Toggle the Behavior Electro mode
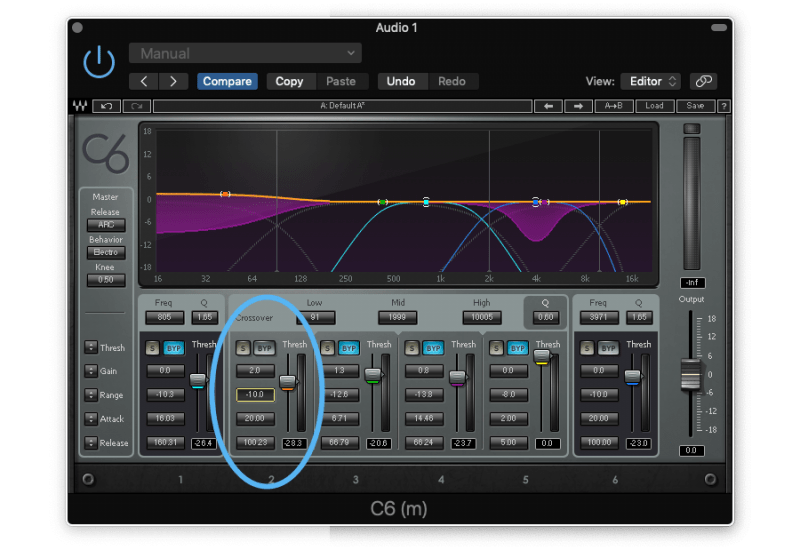Screen dimensions: 800x550 click(x=106, y=252)
